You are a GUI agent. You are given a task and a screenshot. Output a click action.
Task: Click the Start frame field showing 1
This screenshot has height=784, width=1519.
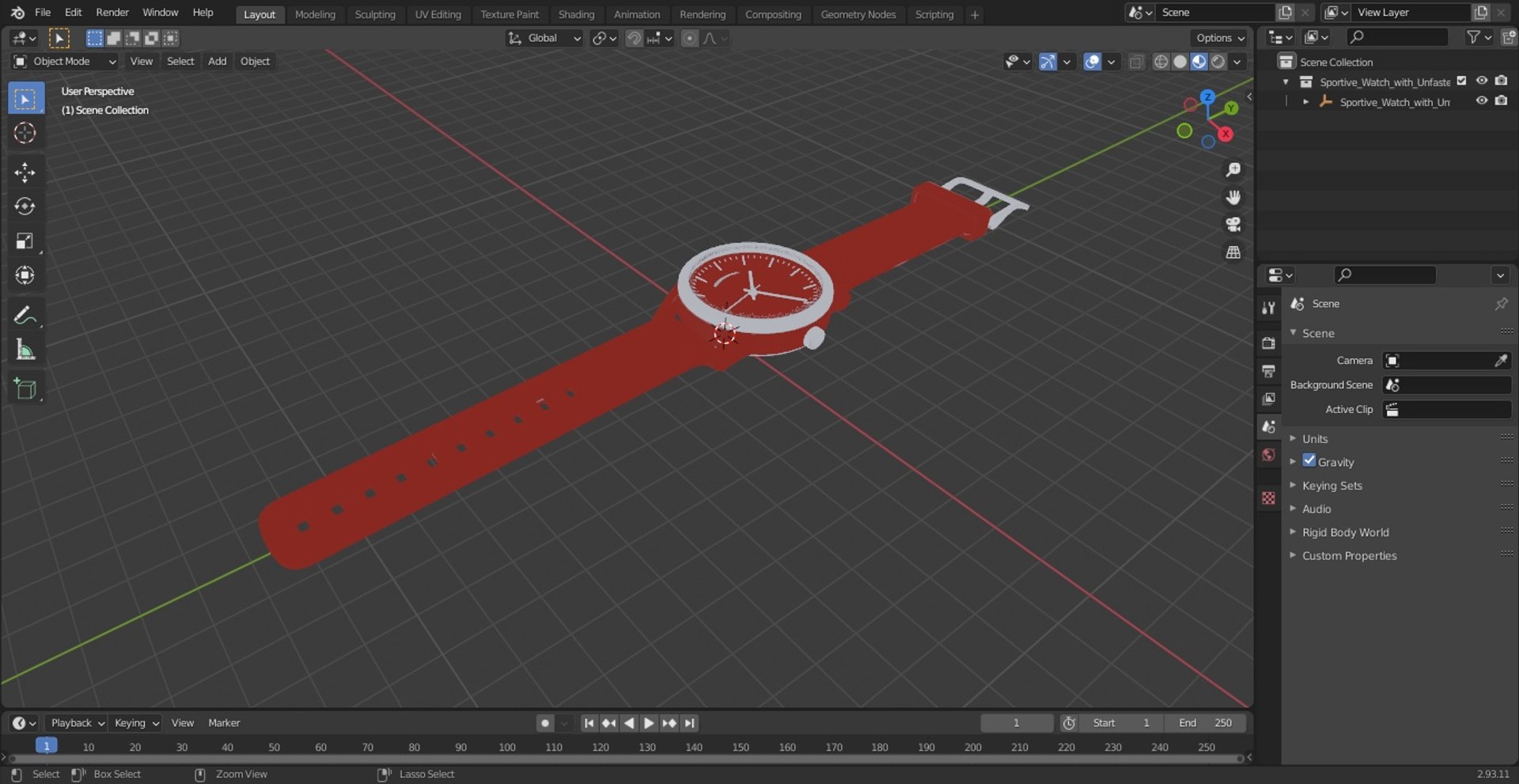[1121, 723]
